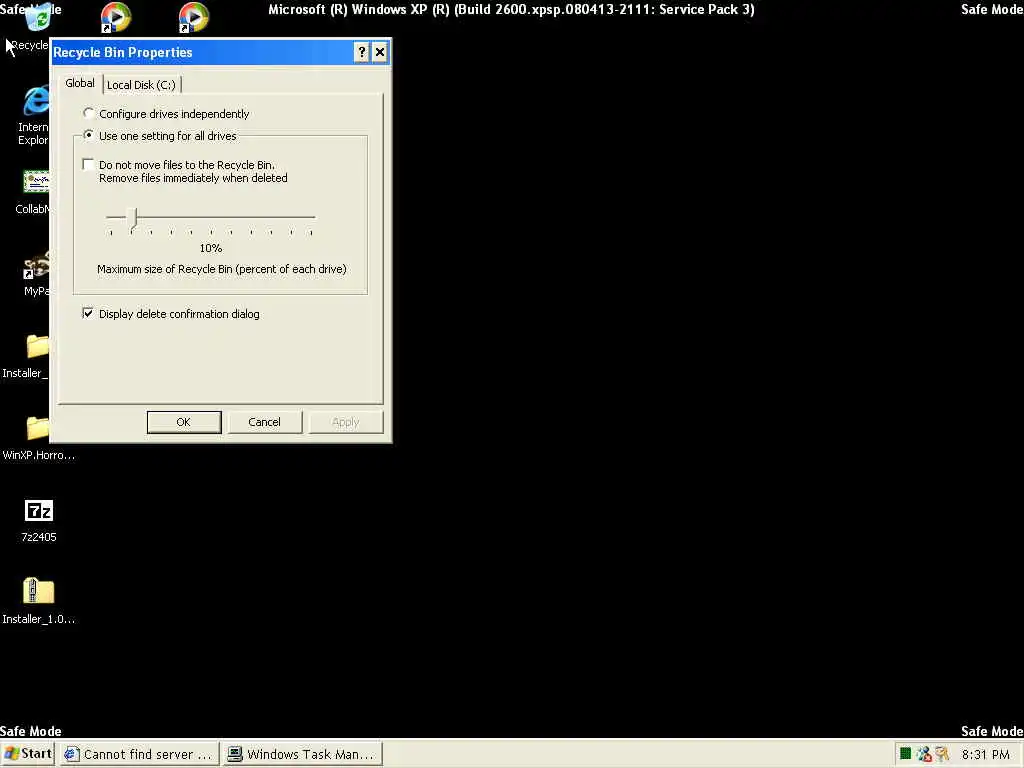Select the second media player shortcut icon

click(x=194, y=18)
